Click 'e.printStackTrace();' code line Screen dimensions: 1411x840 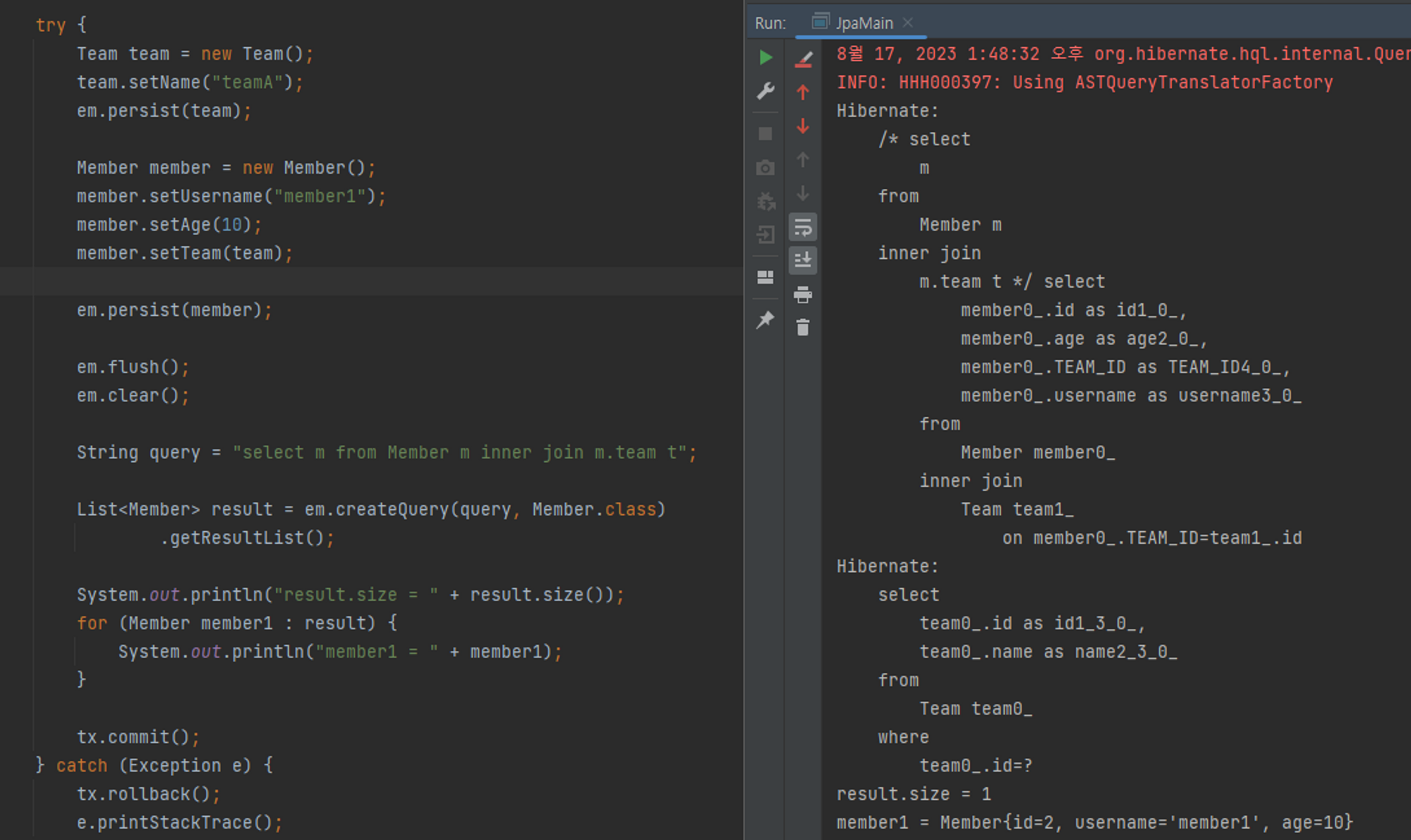click(x=179, y=822)
